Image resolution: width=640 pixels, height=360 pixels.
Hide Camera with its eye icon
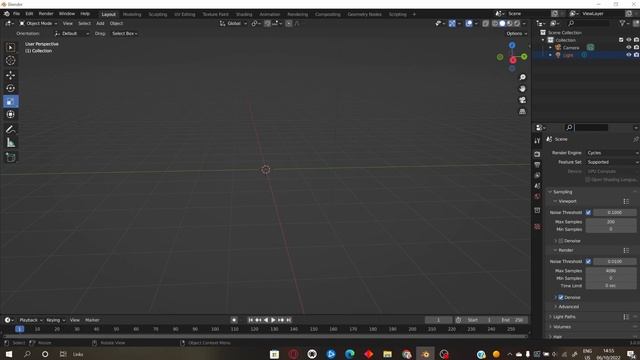(x=629, y=48)
